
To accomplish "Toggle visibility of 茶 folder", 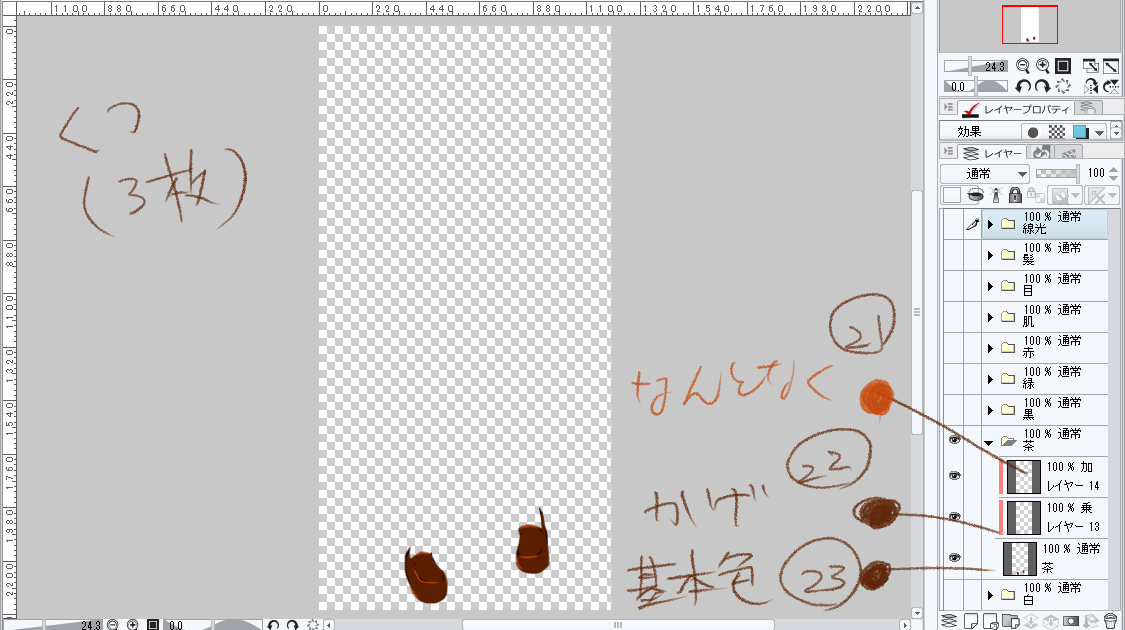I will [954, 440].
